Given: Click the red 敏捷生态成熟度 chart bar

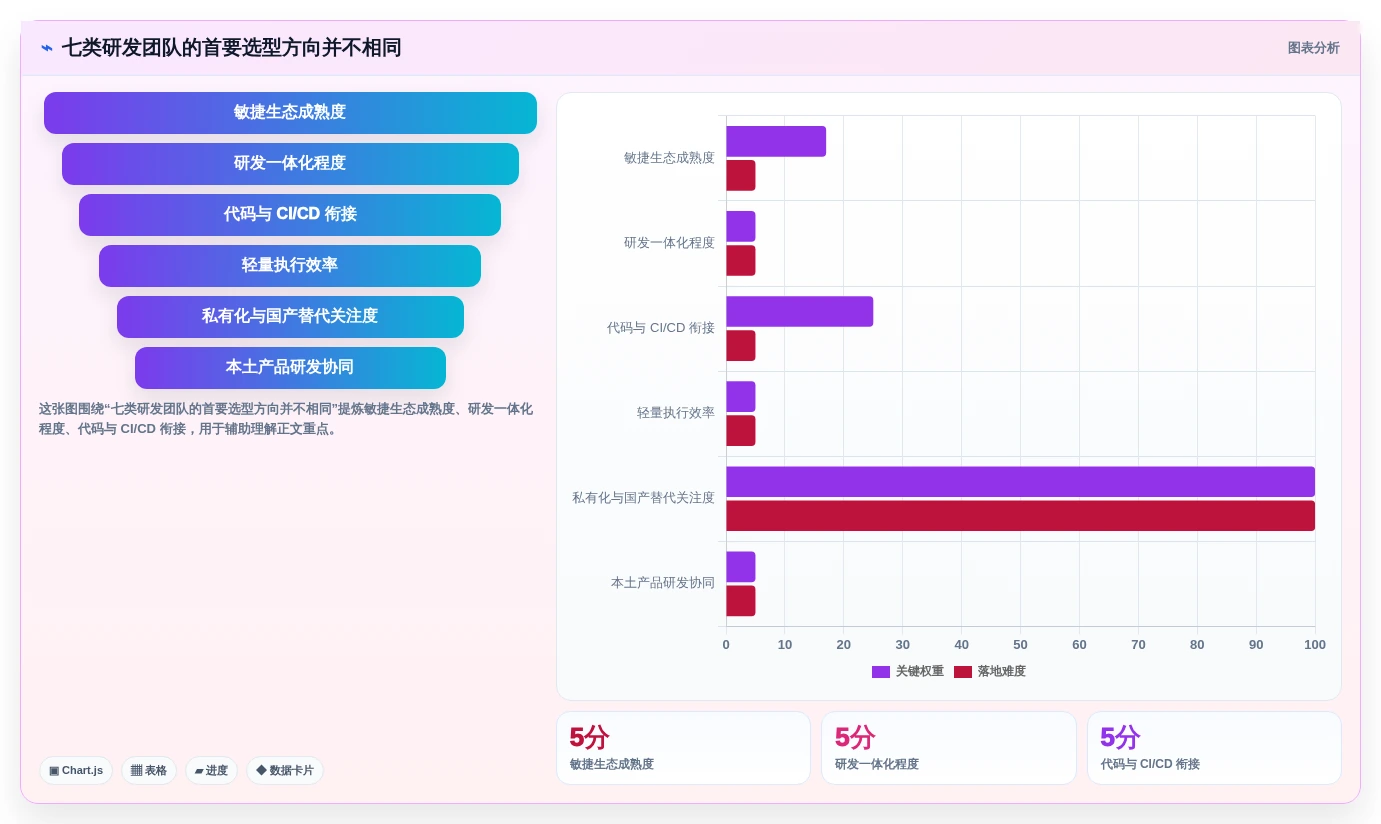Looking at the screenshot, I should pyautogui.click(x=740, y=175).
